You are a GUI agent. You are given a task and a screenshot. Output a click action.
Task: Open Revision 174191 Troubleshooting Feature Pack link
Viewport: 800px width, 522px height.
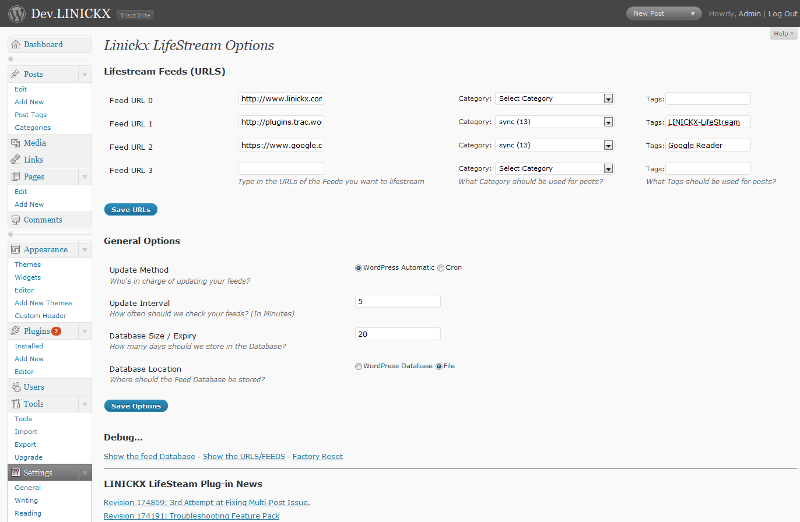[191, 516]
